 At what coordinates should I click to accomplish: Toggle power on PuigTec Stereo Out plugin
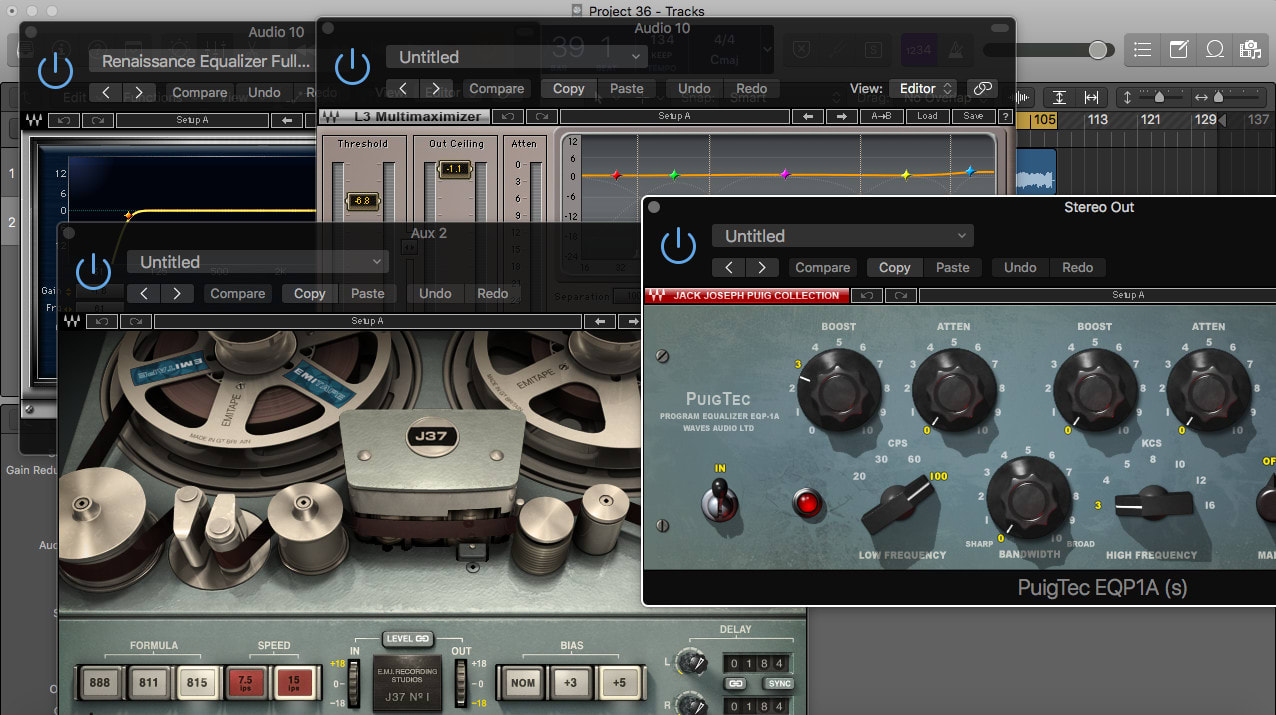678,246
